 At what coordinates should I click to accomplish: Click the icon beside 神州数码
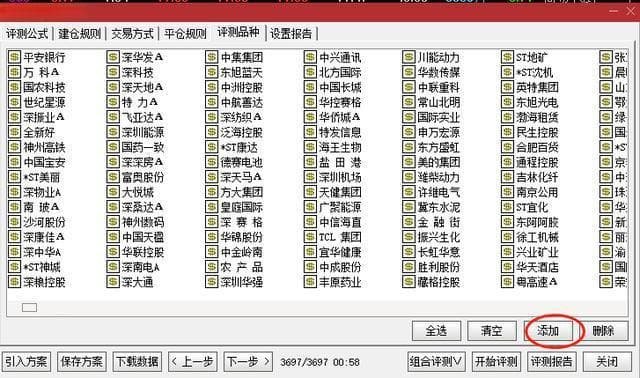[113, 222]
